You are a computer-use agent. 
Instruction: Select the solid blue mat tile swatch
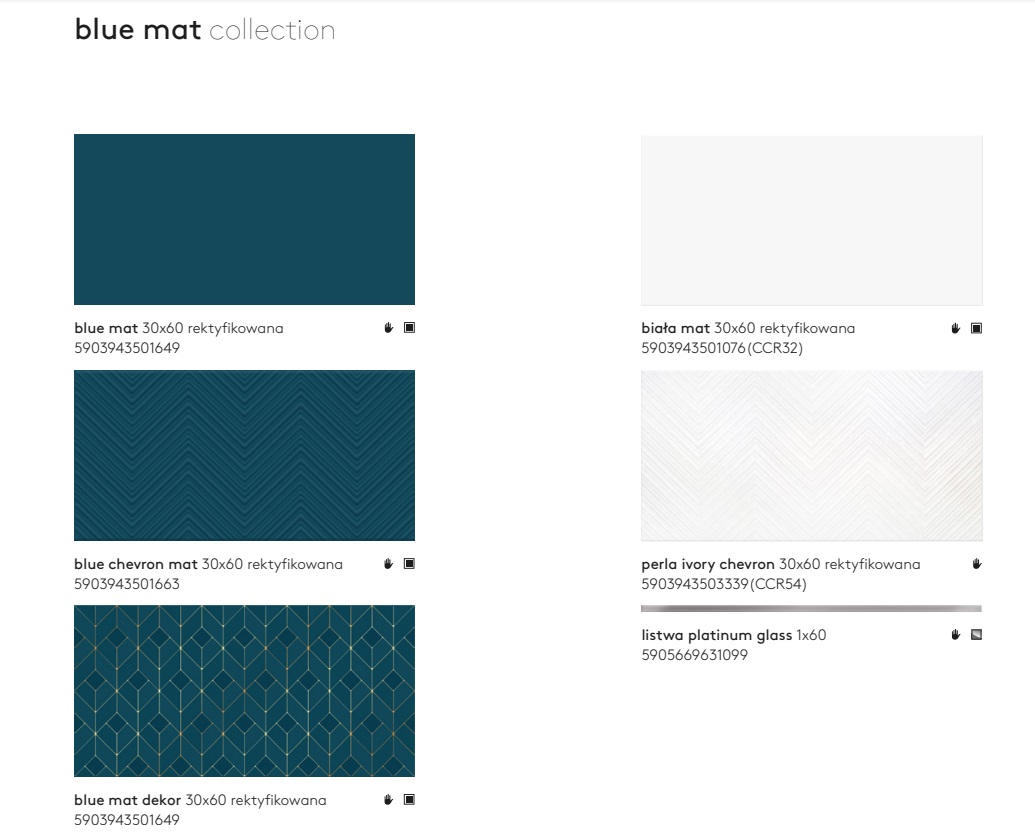(244, 219)
